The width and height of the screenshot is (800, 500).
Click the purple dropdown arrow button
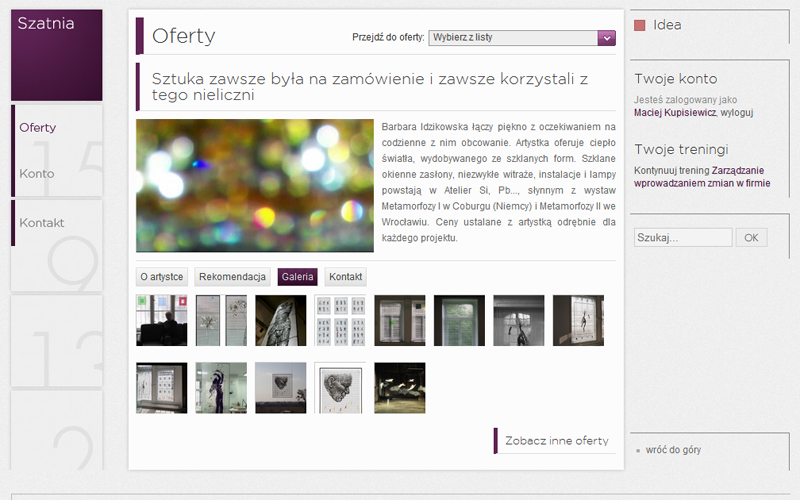pos(607,38)
